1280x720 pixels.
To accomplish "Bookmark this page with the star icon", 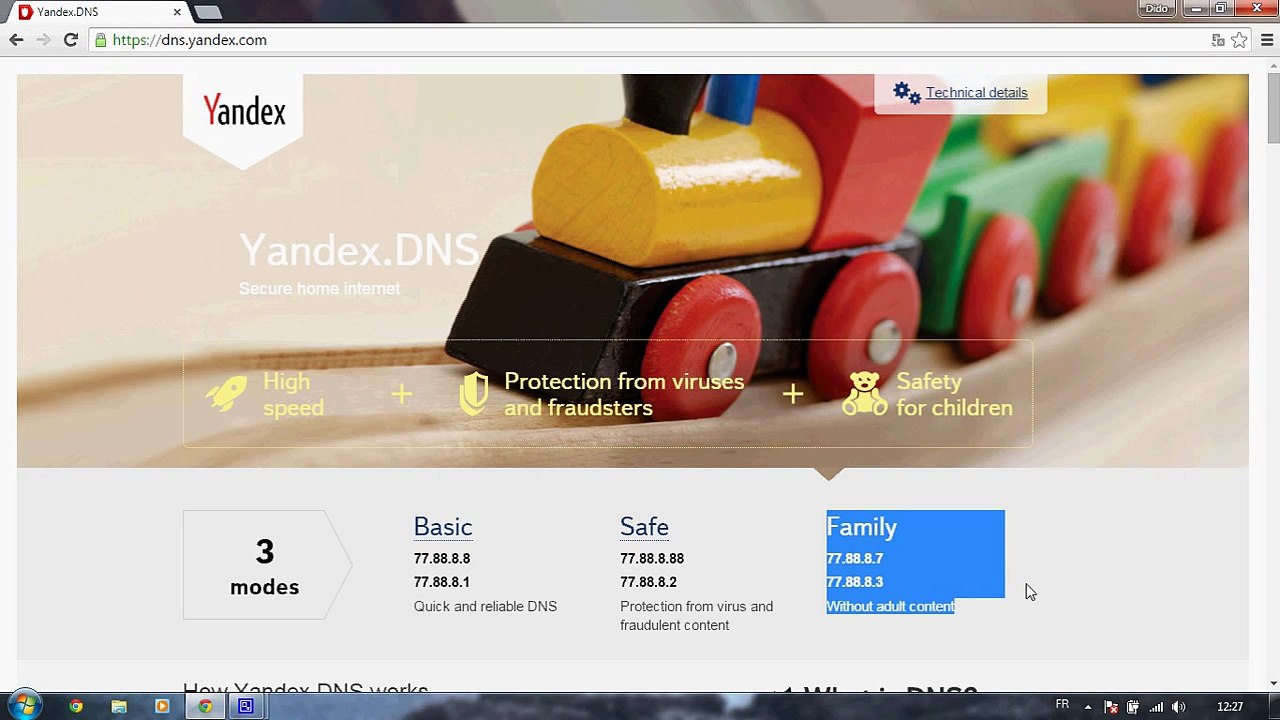I will [1239, 40].
